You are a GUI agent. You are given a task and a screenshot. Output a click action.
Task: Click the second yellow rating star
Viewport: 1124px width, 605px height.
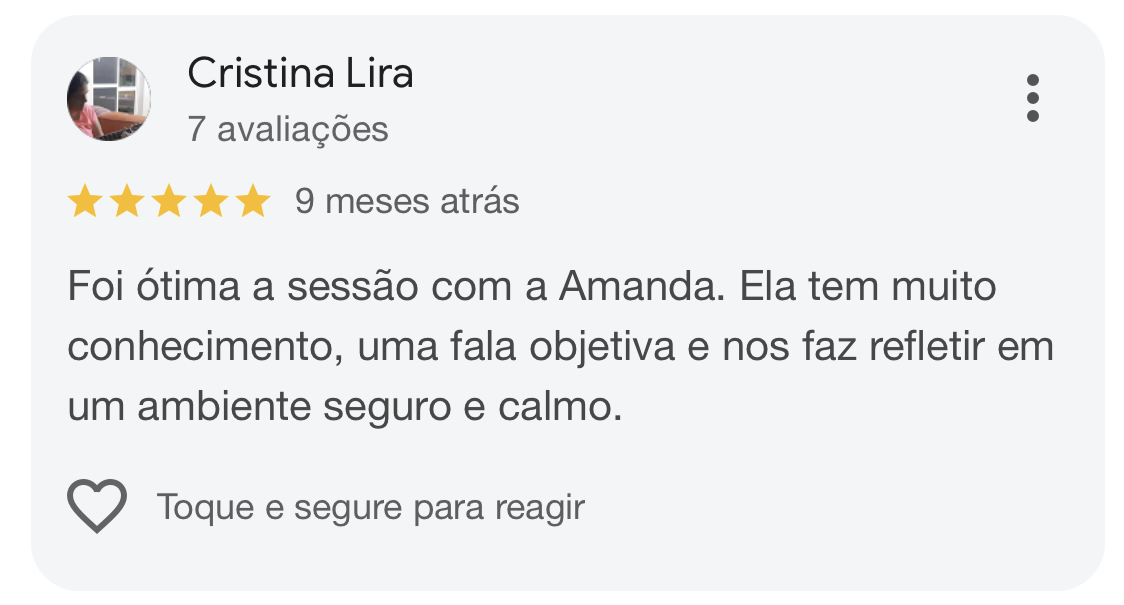(x=127, y=201)
